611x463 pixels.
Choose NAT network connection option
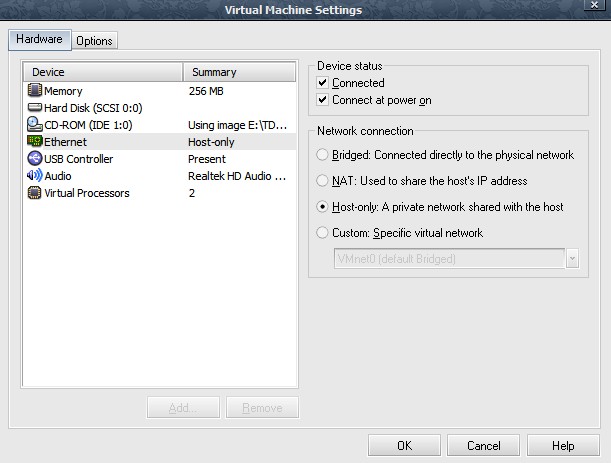click(322, 181)
